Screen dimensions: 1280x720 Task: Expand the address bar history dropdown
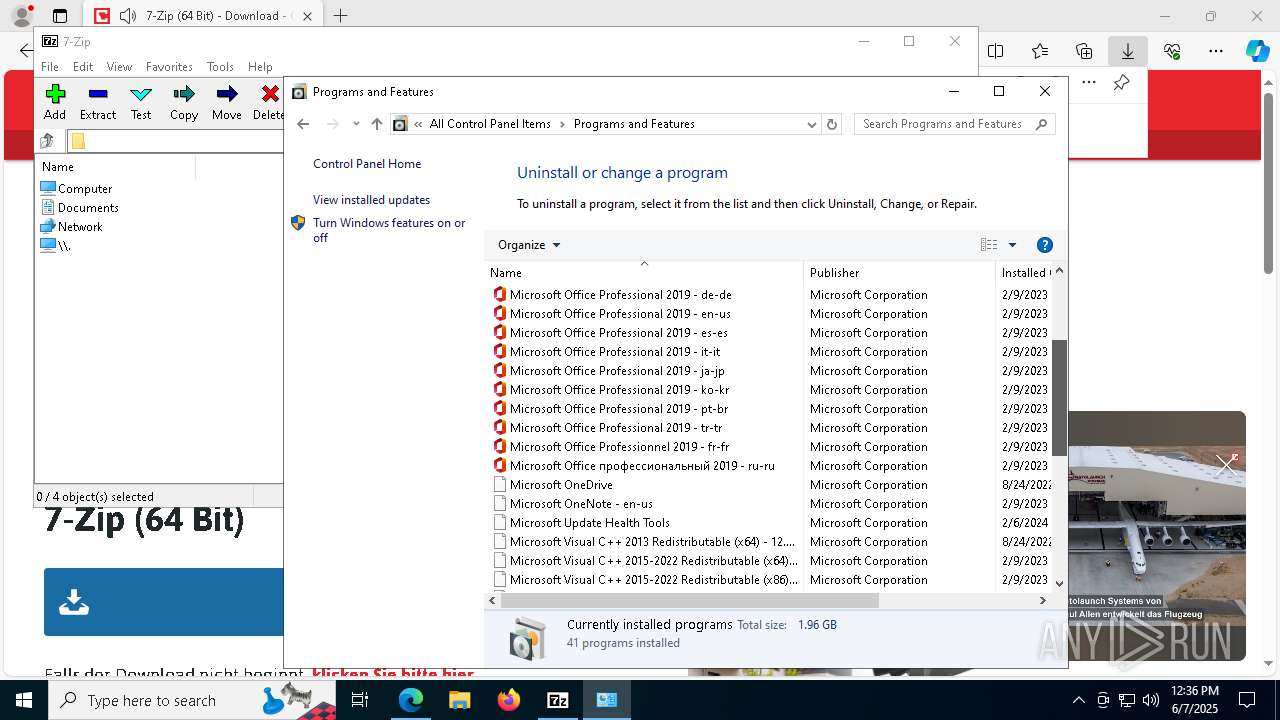[x=811, y=124]
